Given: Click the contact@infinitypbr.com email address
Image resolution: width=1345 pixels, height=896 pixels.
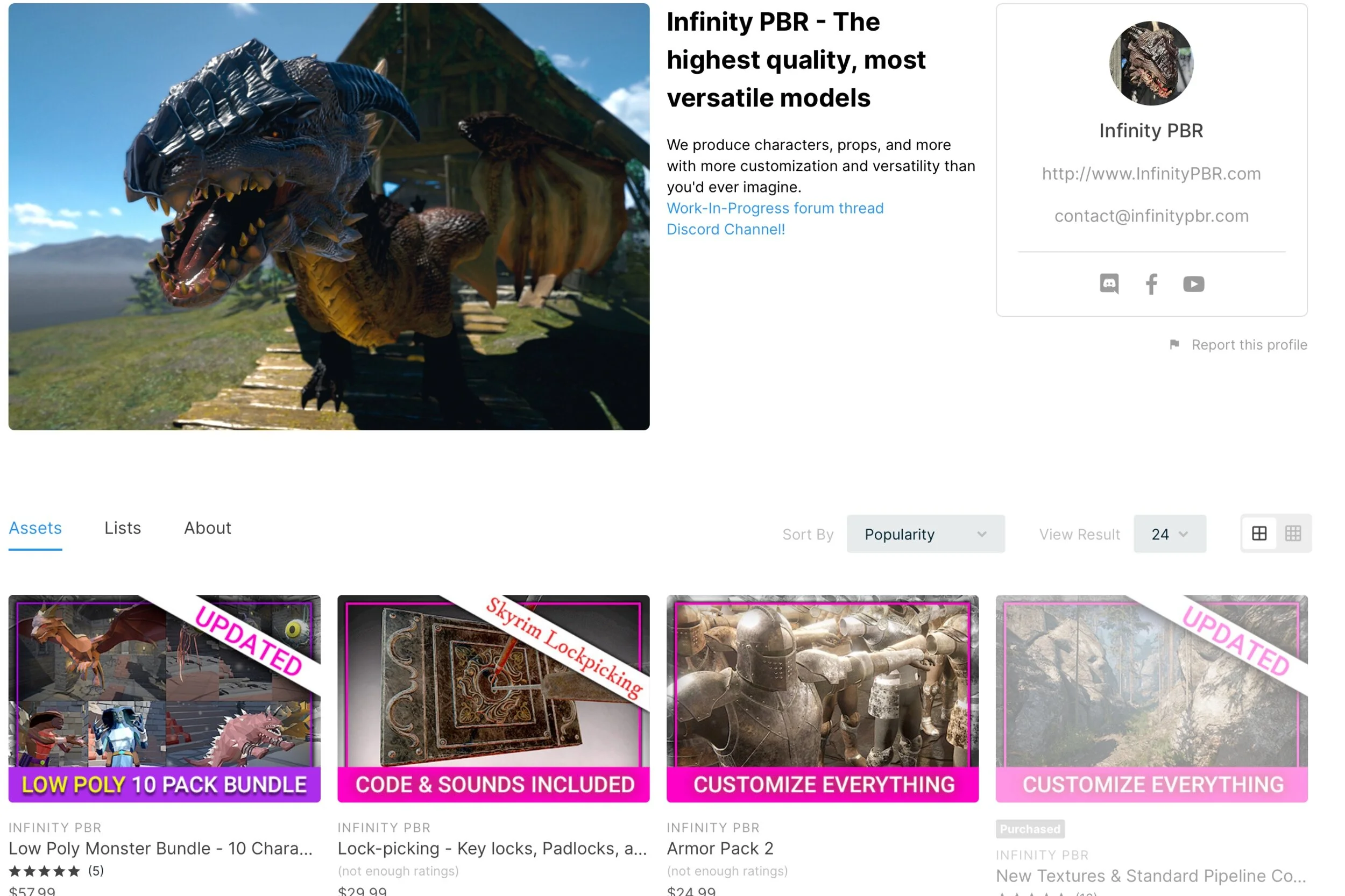Looking at the screenshot, I should pos(1151,216).
